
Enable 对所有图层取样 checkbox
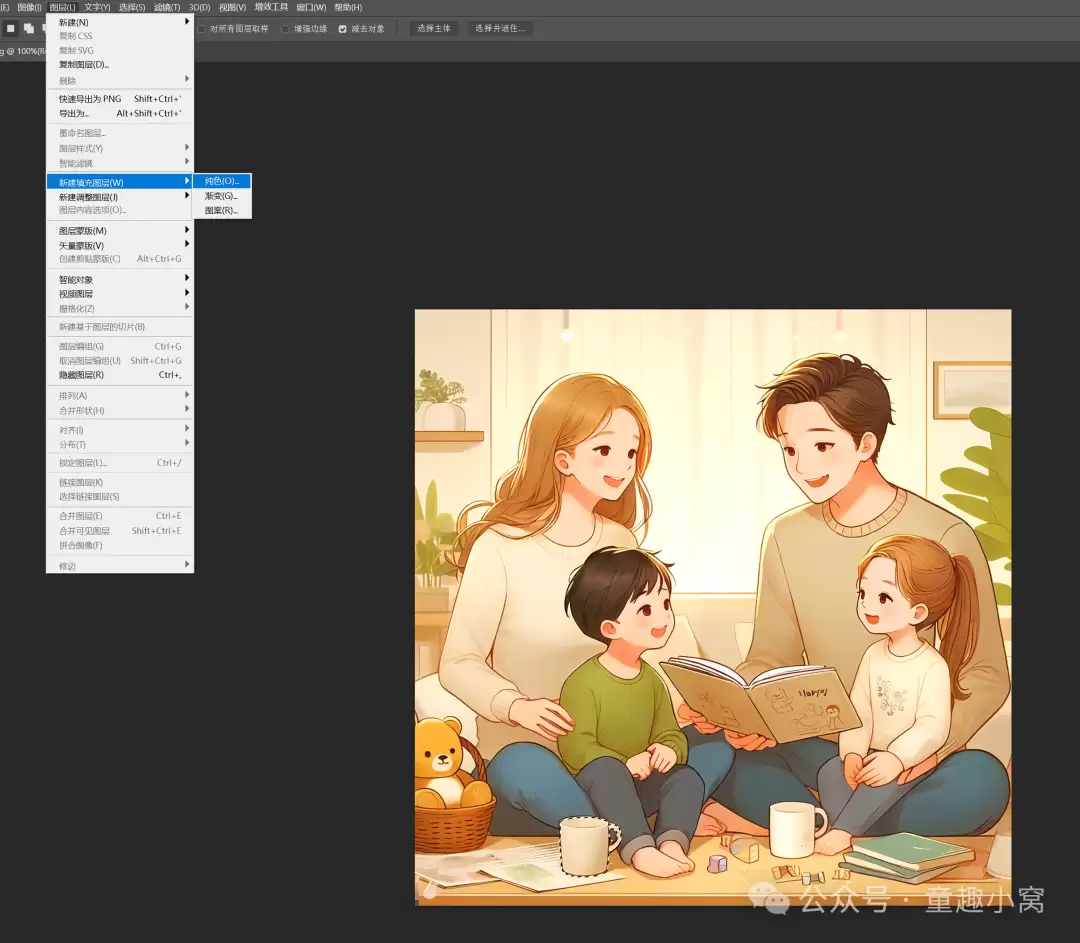(201, 29)
